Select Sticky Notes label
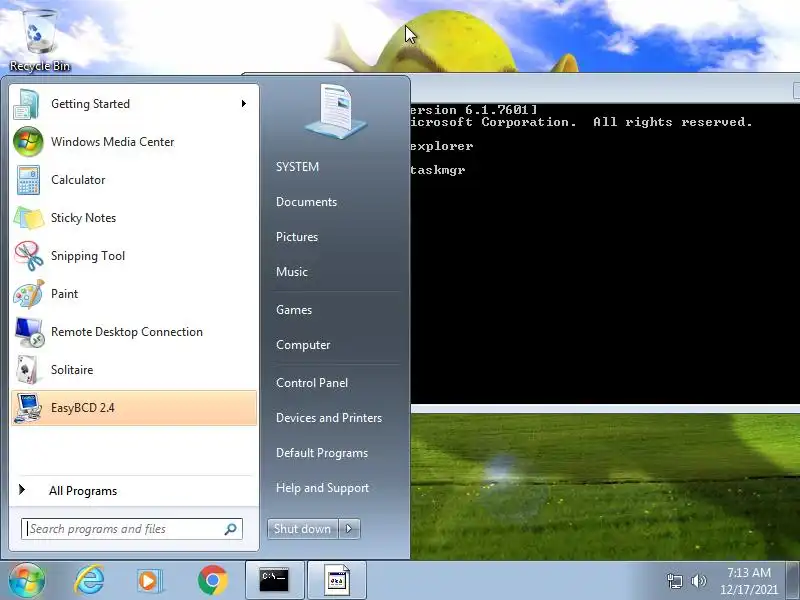The width and height of the screenshot is (800, 600). (x=83, y=218)
